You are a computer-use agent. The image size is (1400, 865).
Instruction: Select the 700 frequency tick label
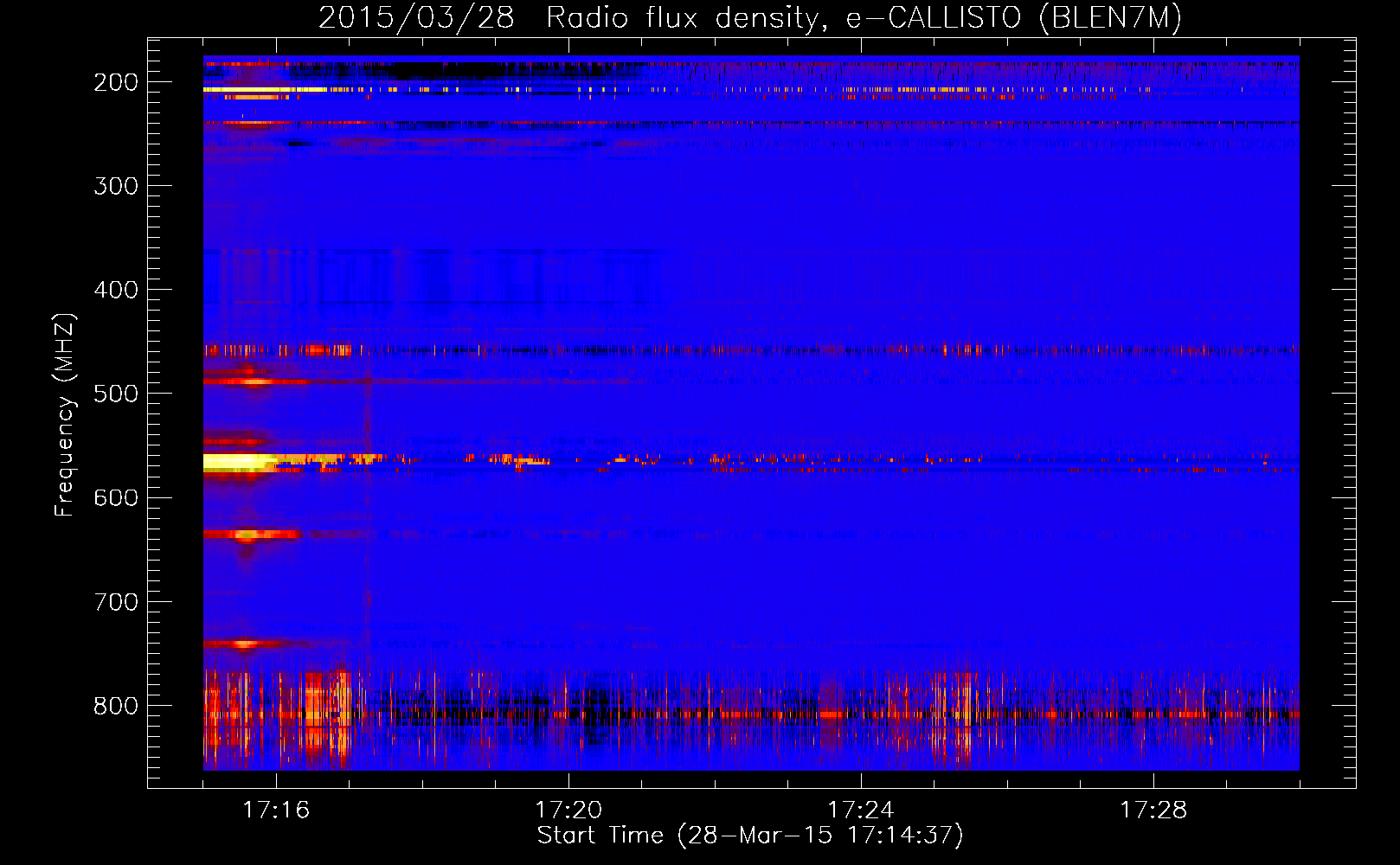116,602
